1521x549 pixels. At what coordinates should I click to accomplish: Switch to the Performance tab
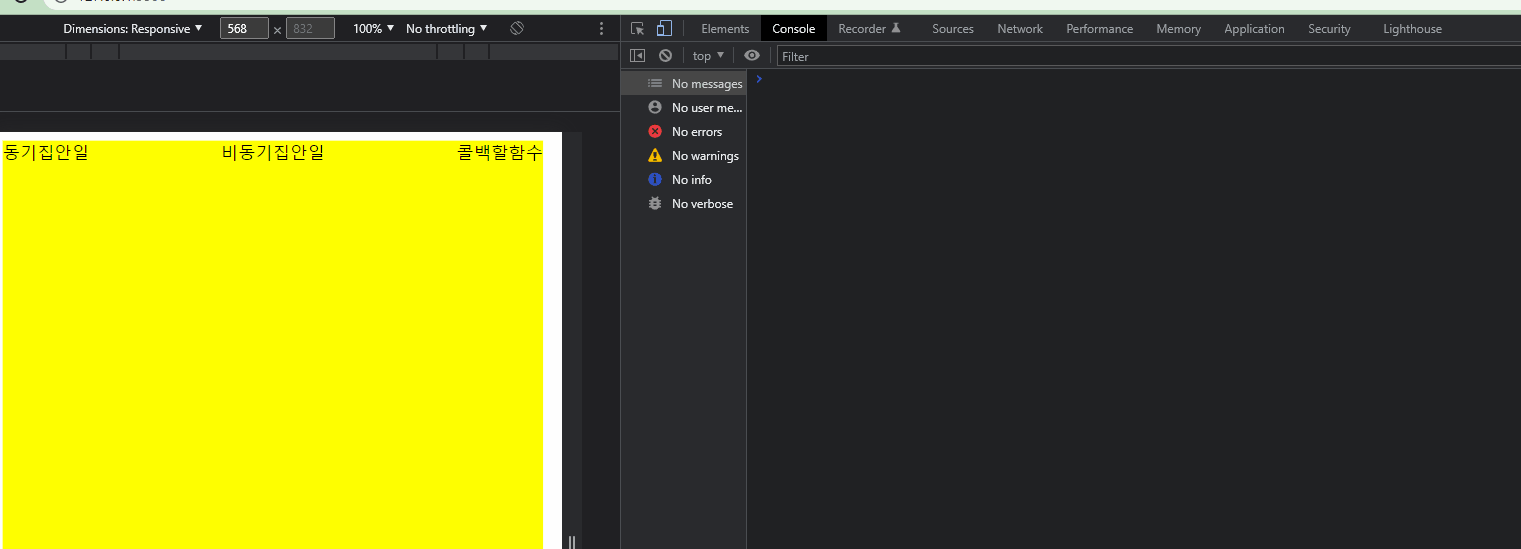click(1100, 29)
